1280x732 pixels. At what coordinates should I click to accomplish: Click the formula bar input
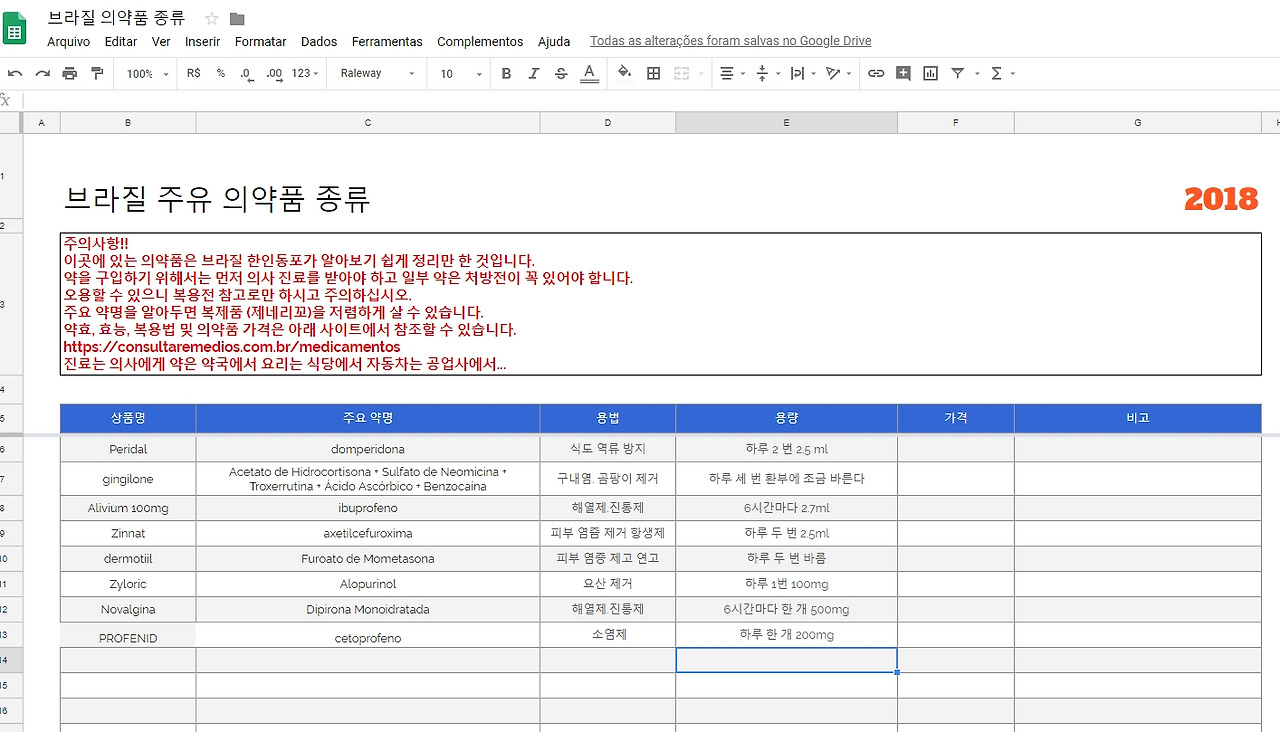click(650, 100)
